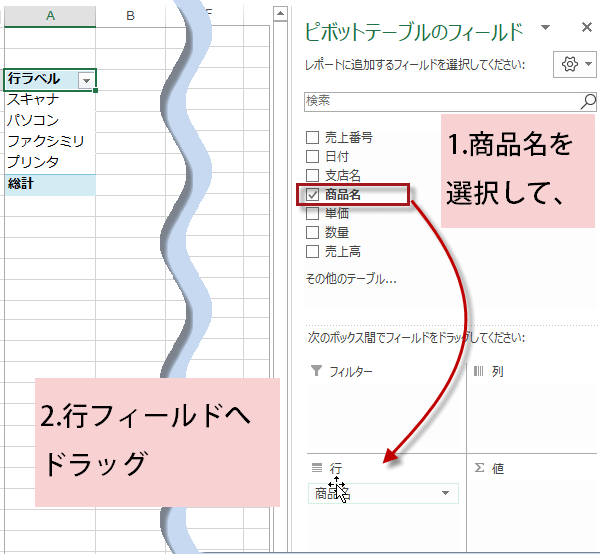This screenshot has width=600, height=554.
Task: Open the 行ラベル filter dropdown
Action: coord(87,80)
